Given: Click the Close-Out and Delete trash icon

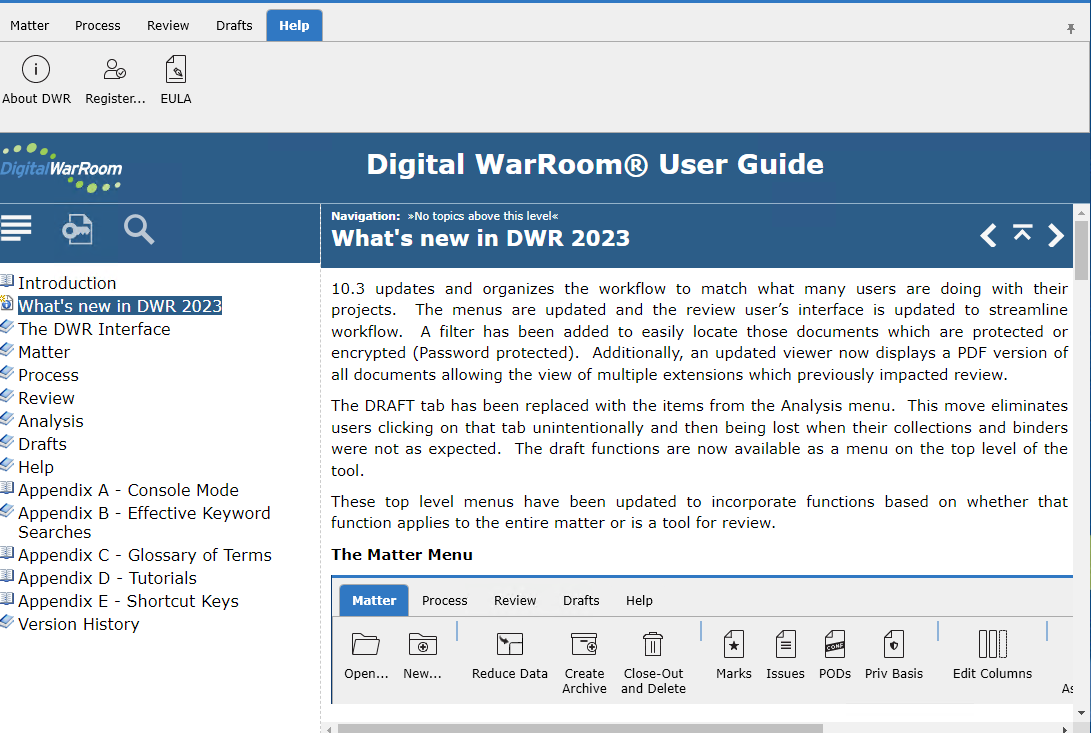Looking at the screenshot, I should pyautogui.click(x=653, y=644).
